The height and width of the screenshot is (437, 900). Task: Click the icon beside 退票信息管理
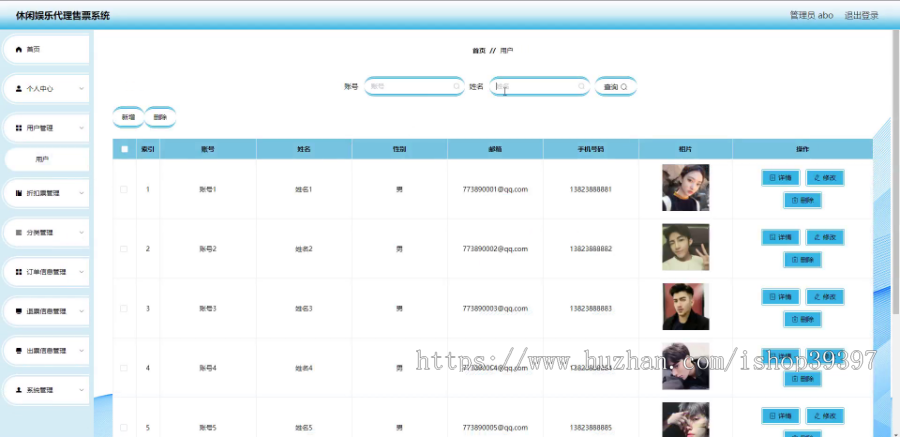coord(18,311)
